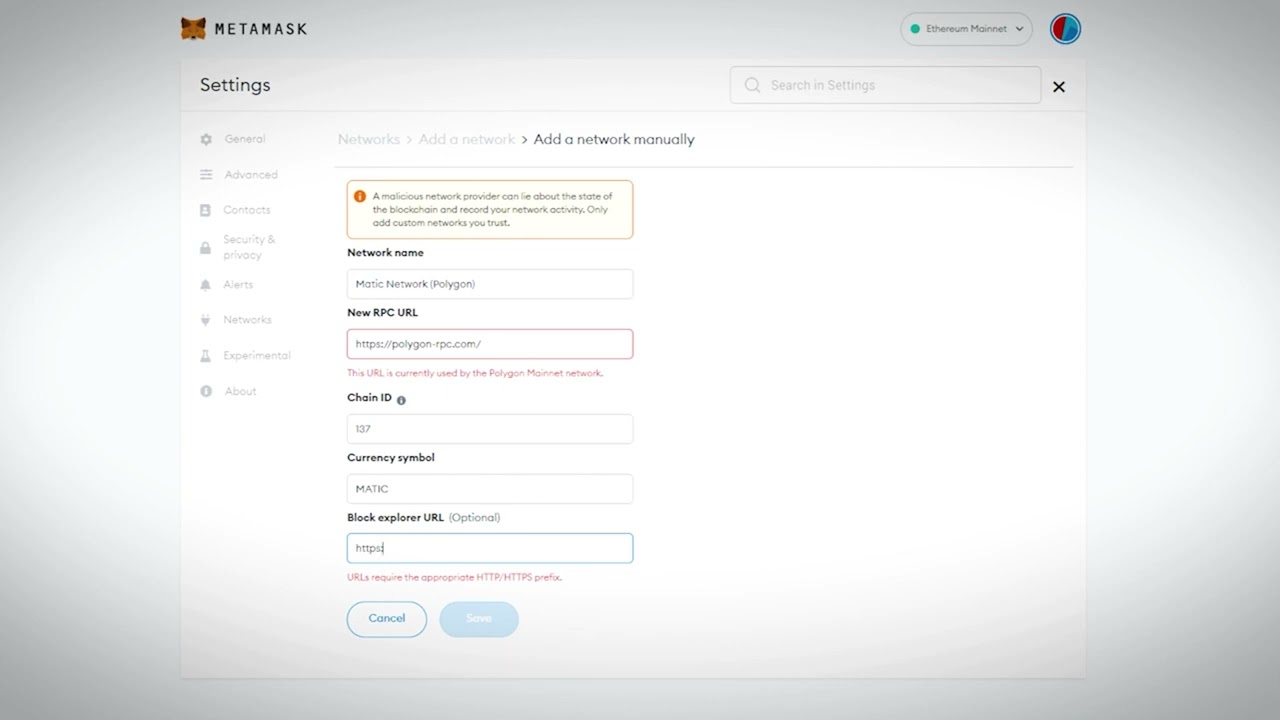Click the Network name input field
The height and width of the screenshot is (720, 1280).
pos(490,284)
